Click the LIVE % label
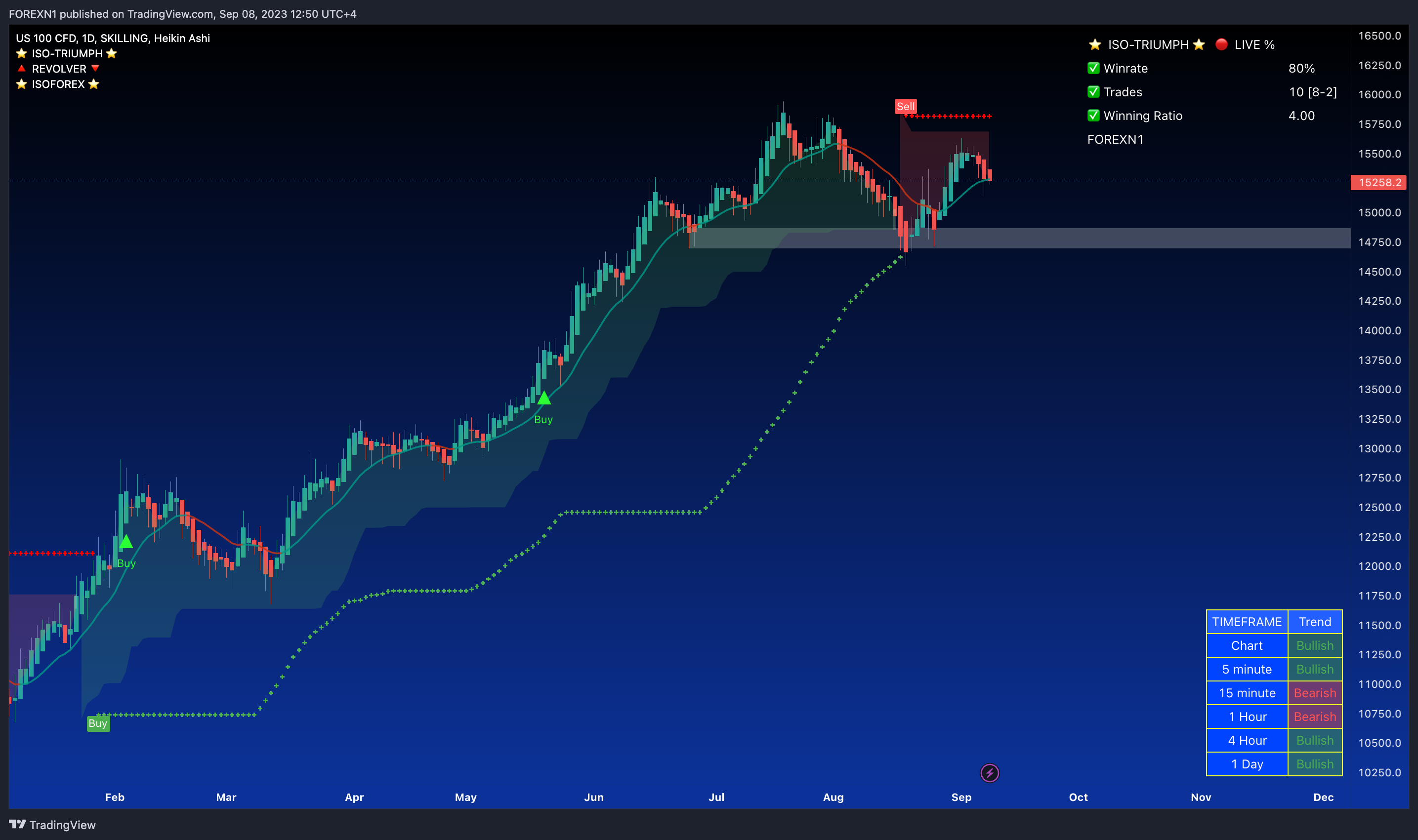Viewport: 1418px width, 840px height. tap(1254, 44)
